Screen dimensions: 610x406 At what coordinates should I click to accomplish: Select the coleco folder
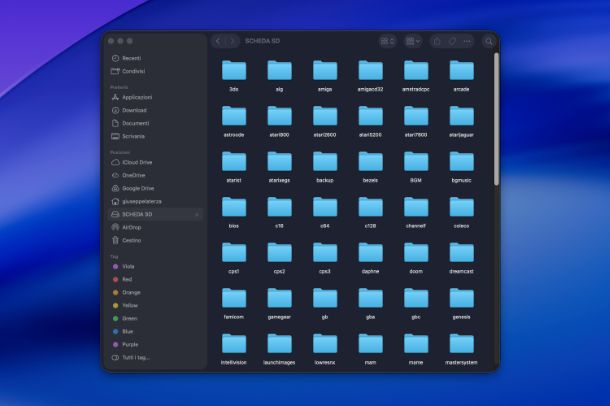pyautogui.click(x=461, y=212)
